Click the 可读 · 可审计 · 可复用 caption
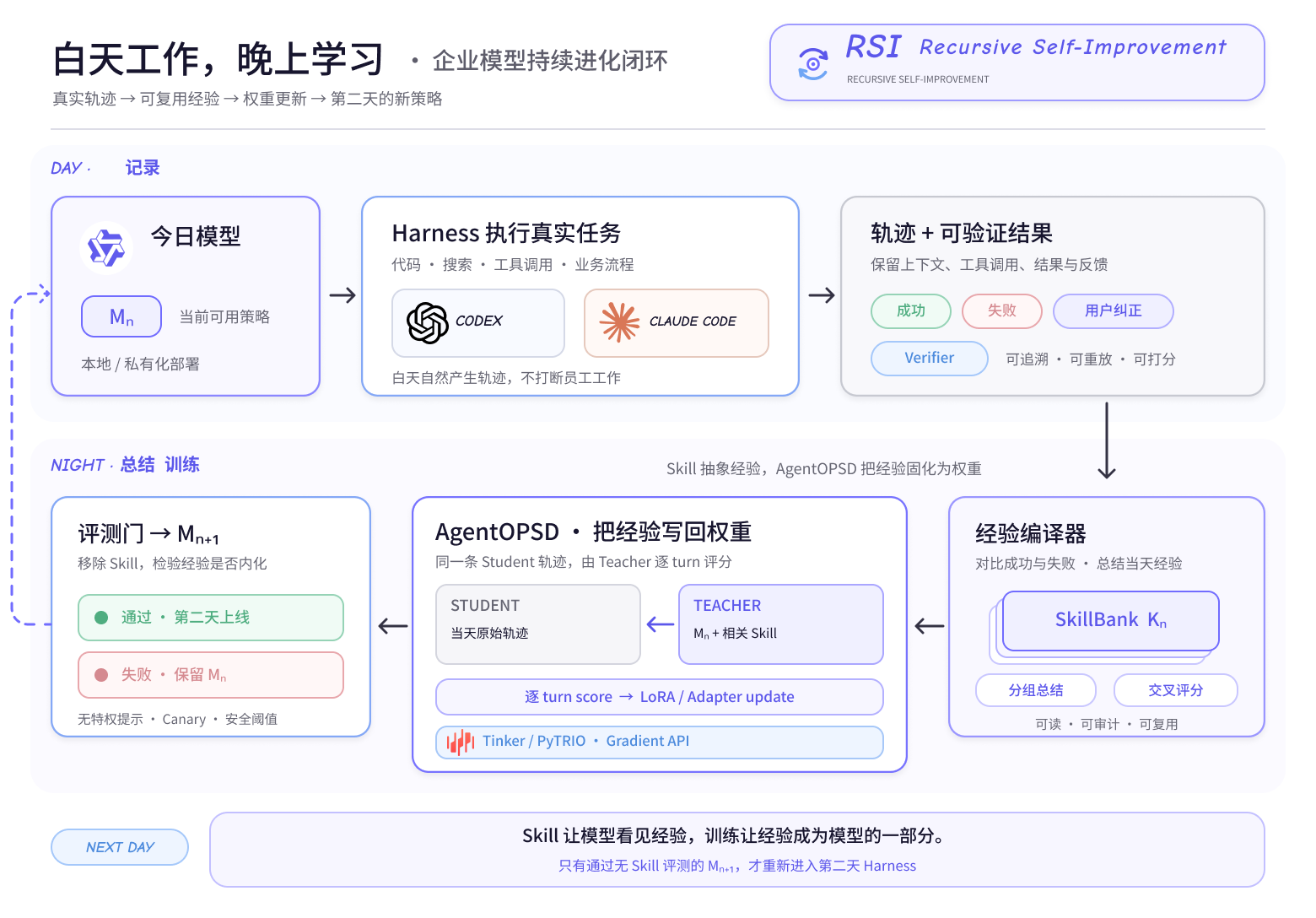Screen dimensions: 1316x918 [1107, 724]
